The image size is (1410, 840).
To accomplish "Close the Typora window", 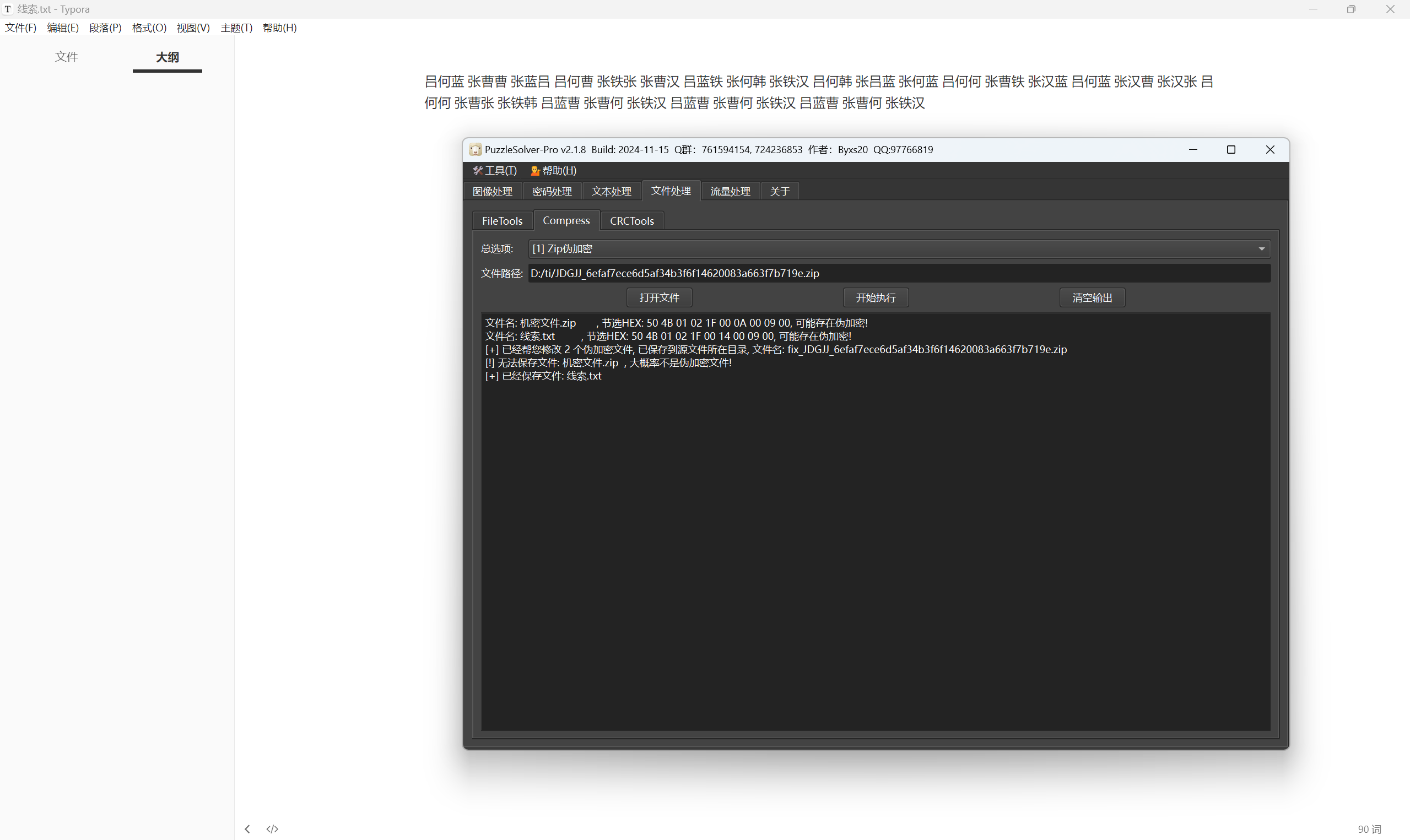I will click(1390, 9).
